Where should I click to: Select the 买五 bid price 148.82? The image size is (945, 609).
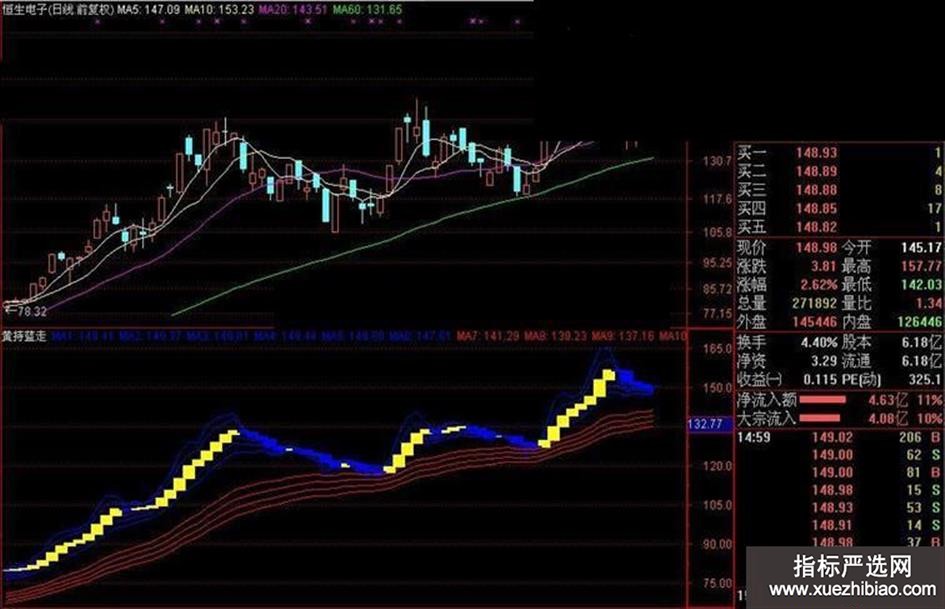pyautogui.click(x=816, y=227)
